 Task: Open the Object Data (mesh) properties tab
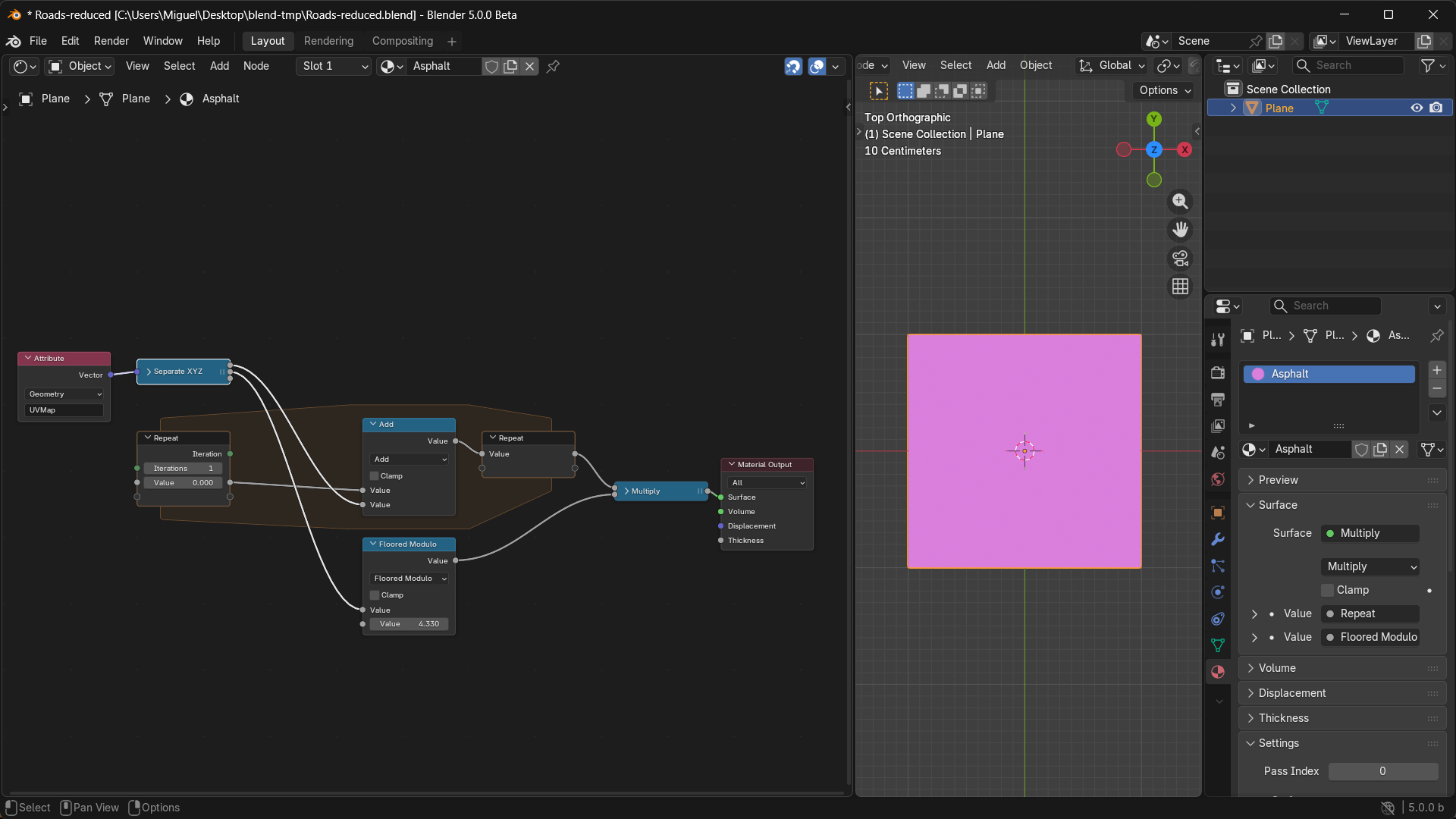[x=1218, y=645]
